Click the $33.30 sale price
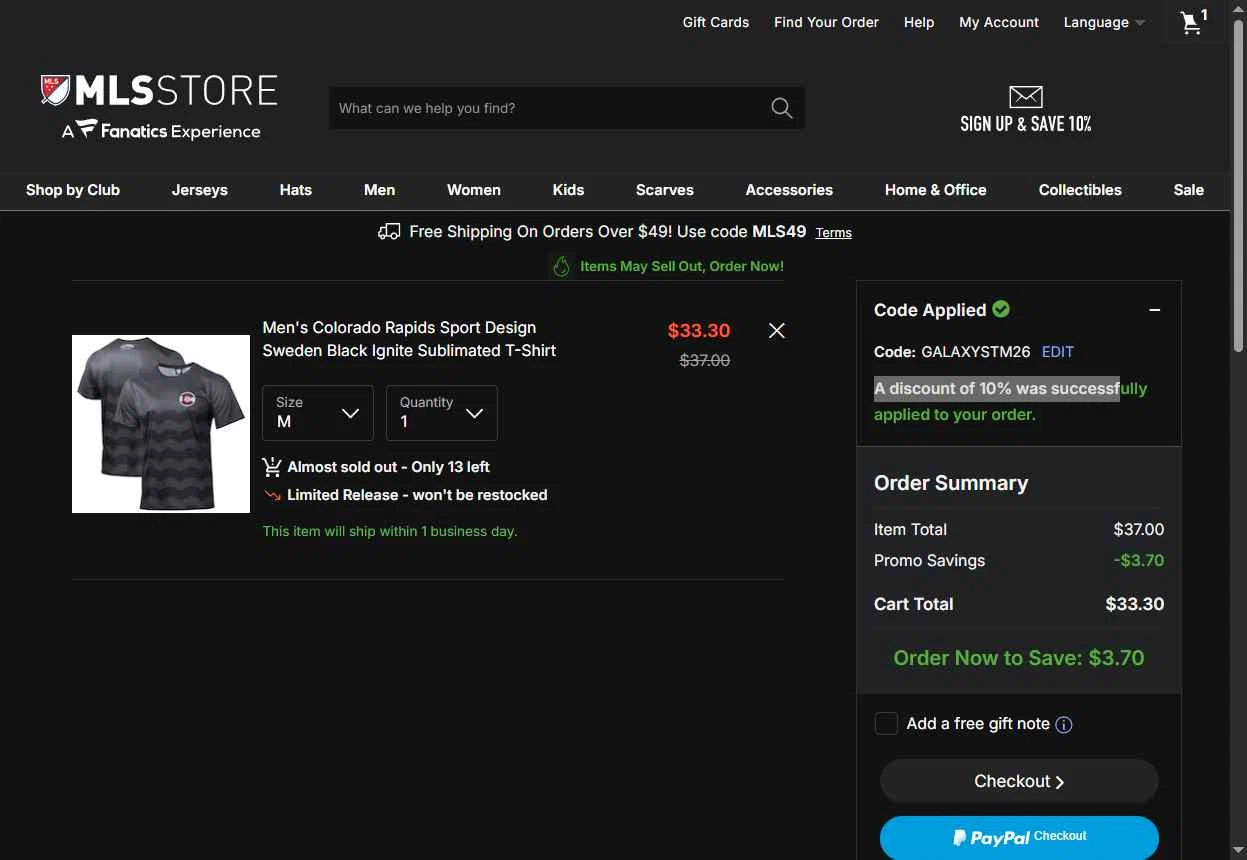 [699, 331]
